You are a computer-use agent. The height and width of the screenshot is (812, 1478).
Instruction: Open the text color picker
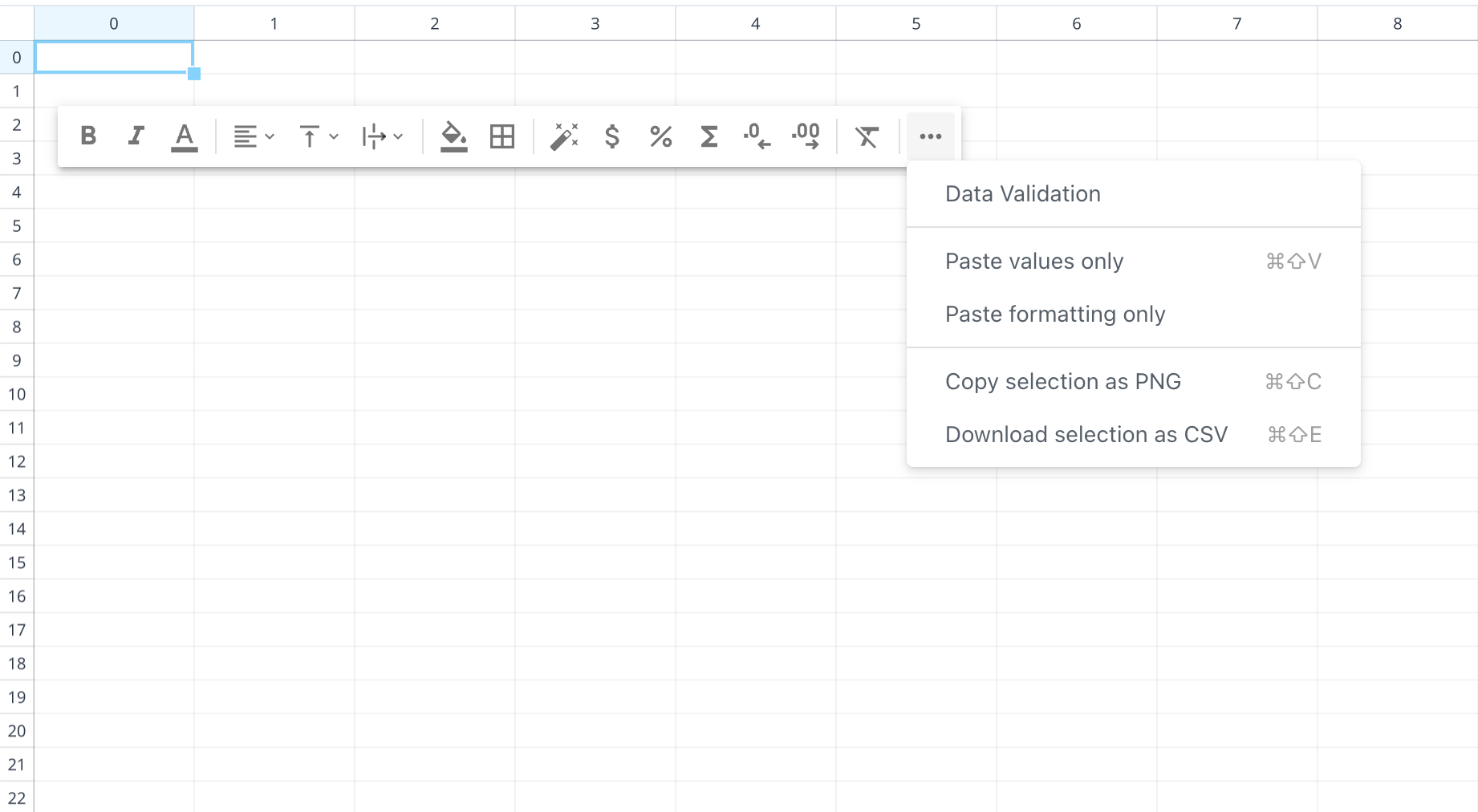185,136
